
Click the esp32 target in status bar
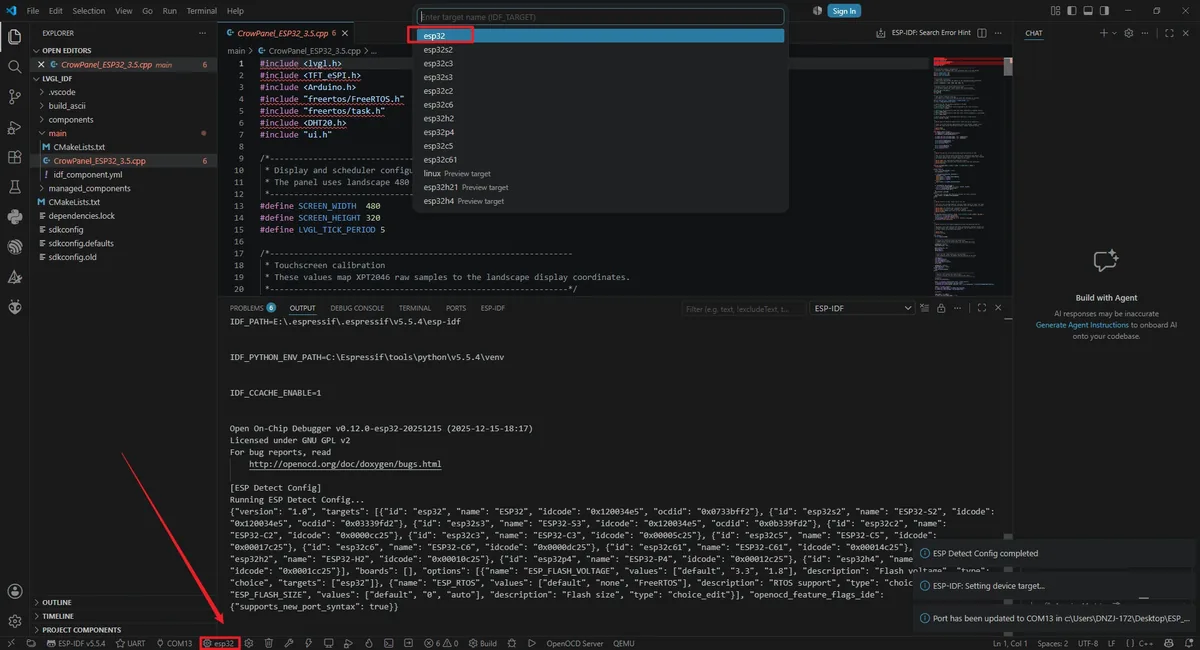point(219,643)
